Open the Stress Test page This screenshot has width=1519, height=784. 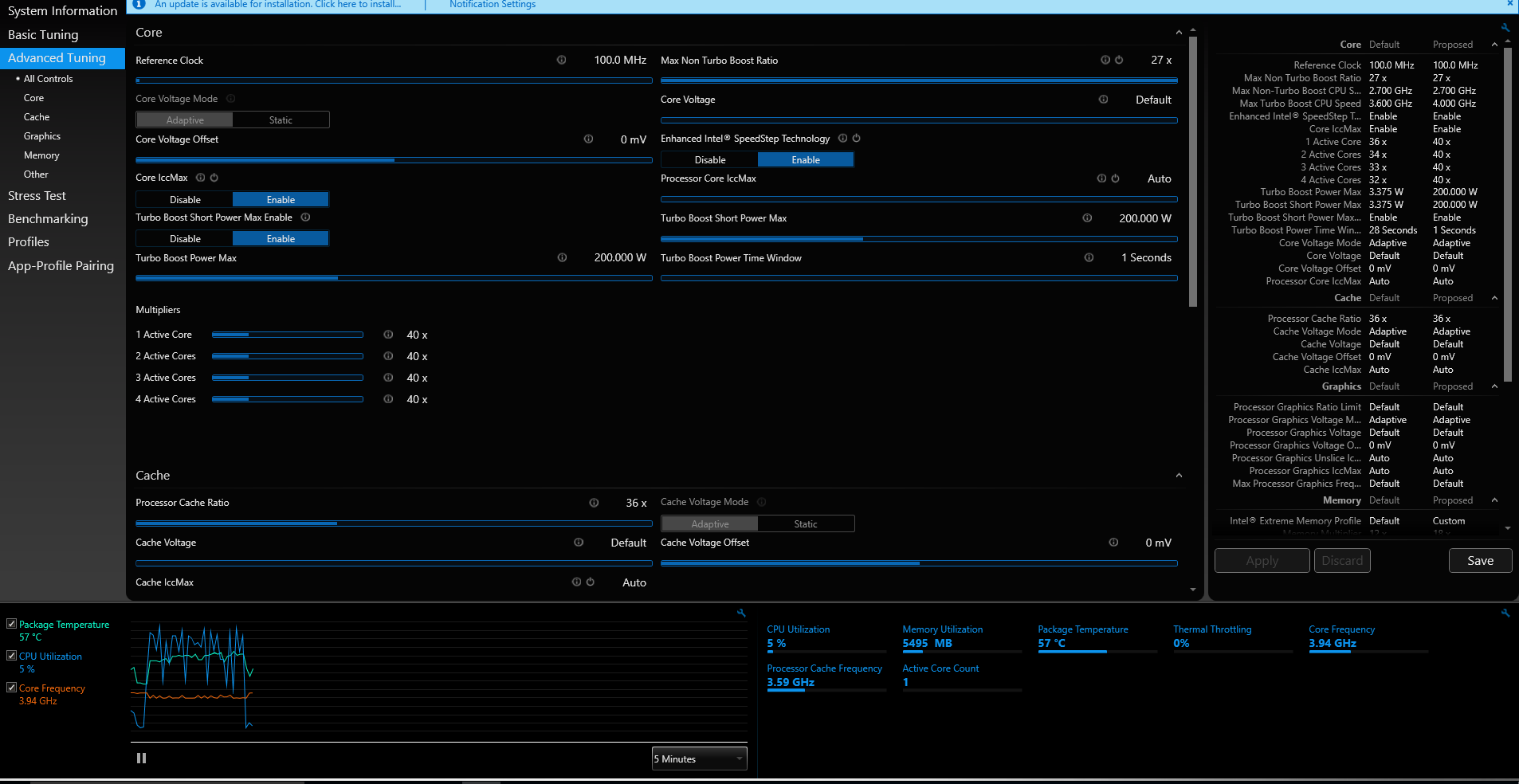click(x=37, y=196)
